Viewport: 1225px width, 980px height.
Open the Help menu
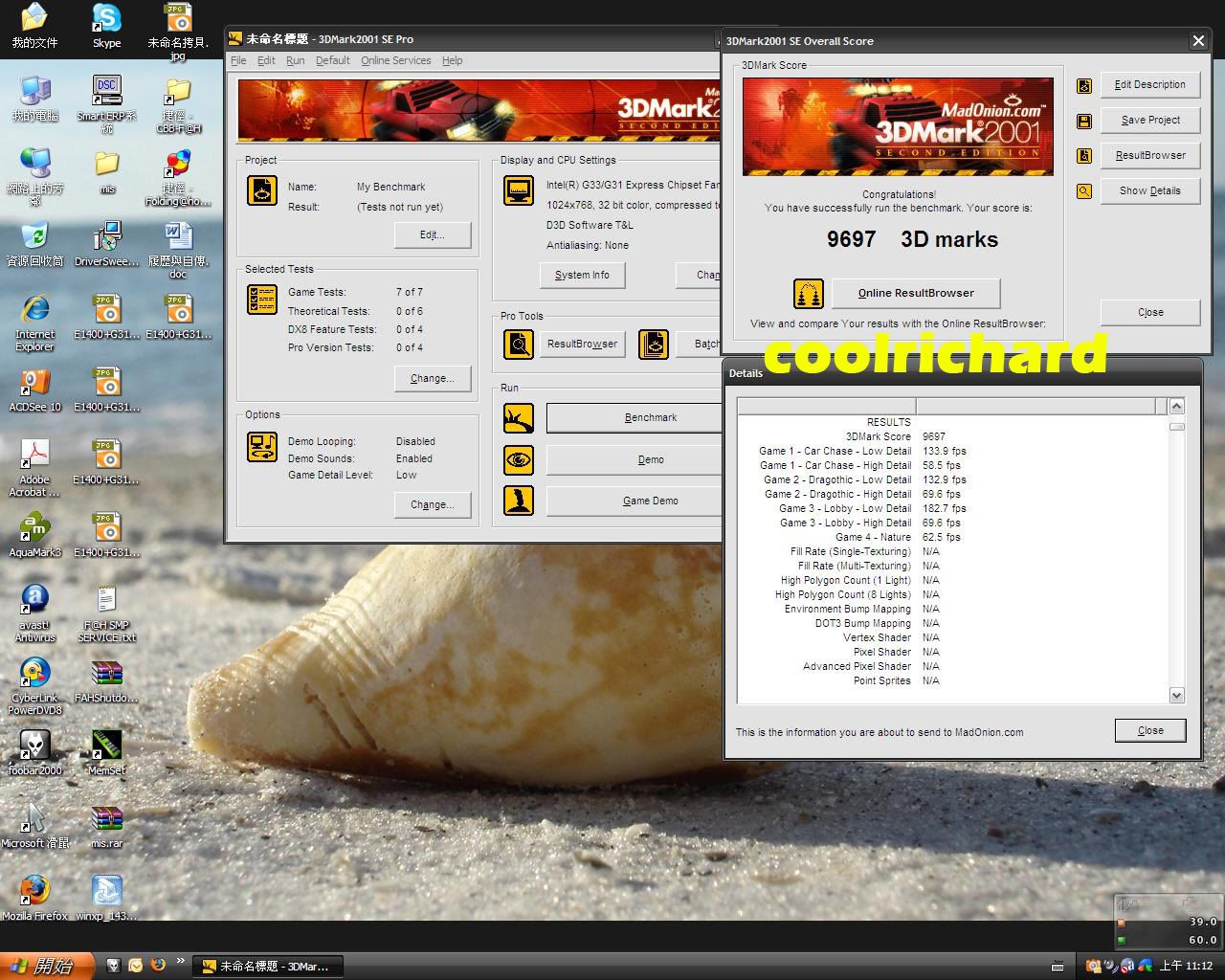click(453, 60)
